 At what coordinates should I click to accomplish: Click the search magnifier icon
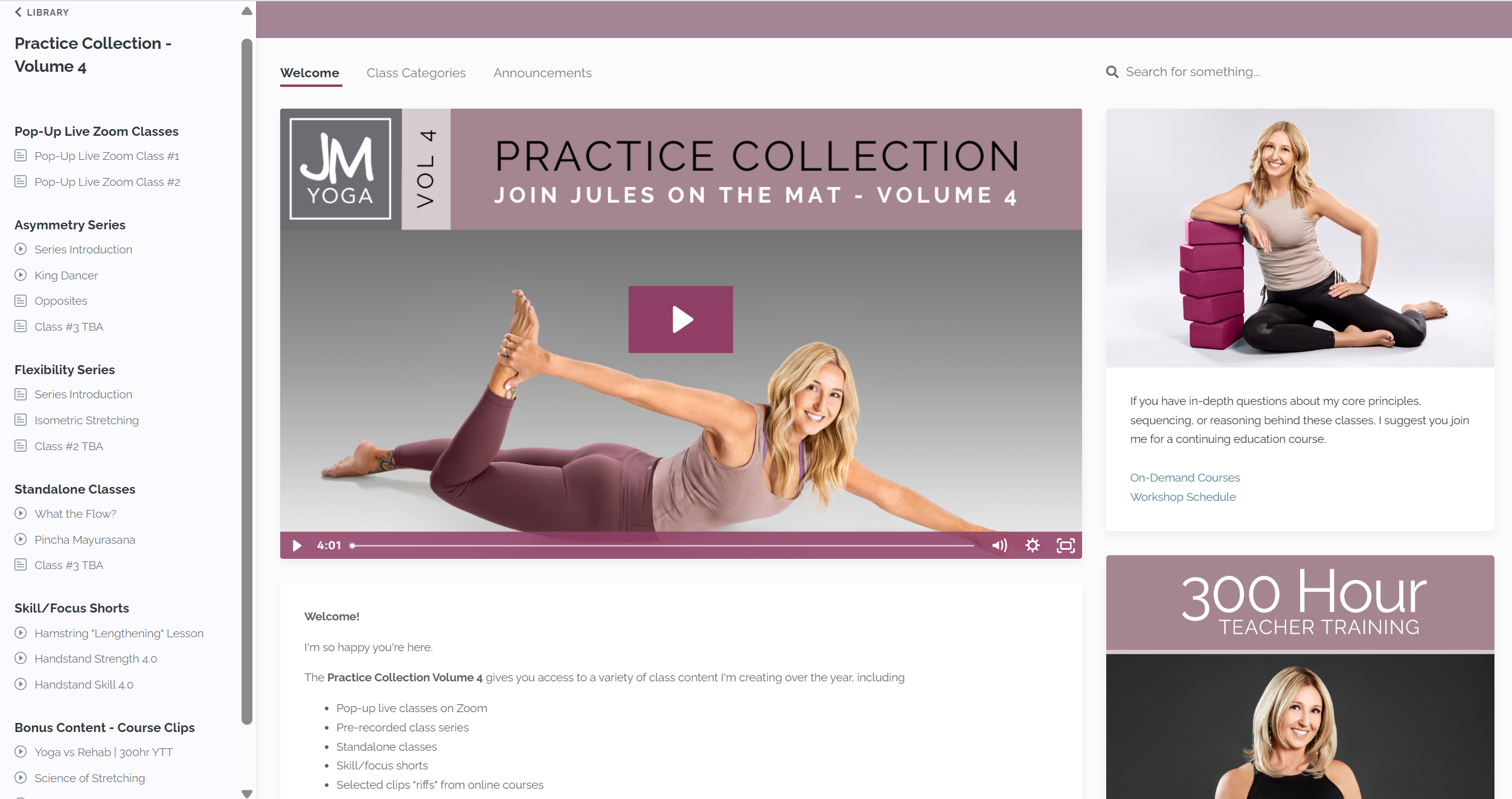1112,72
